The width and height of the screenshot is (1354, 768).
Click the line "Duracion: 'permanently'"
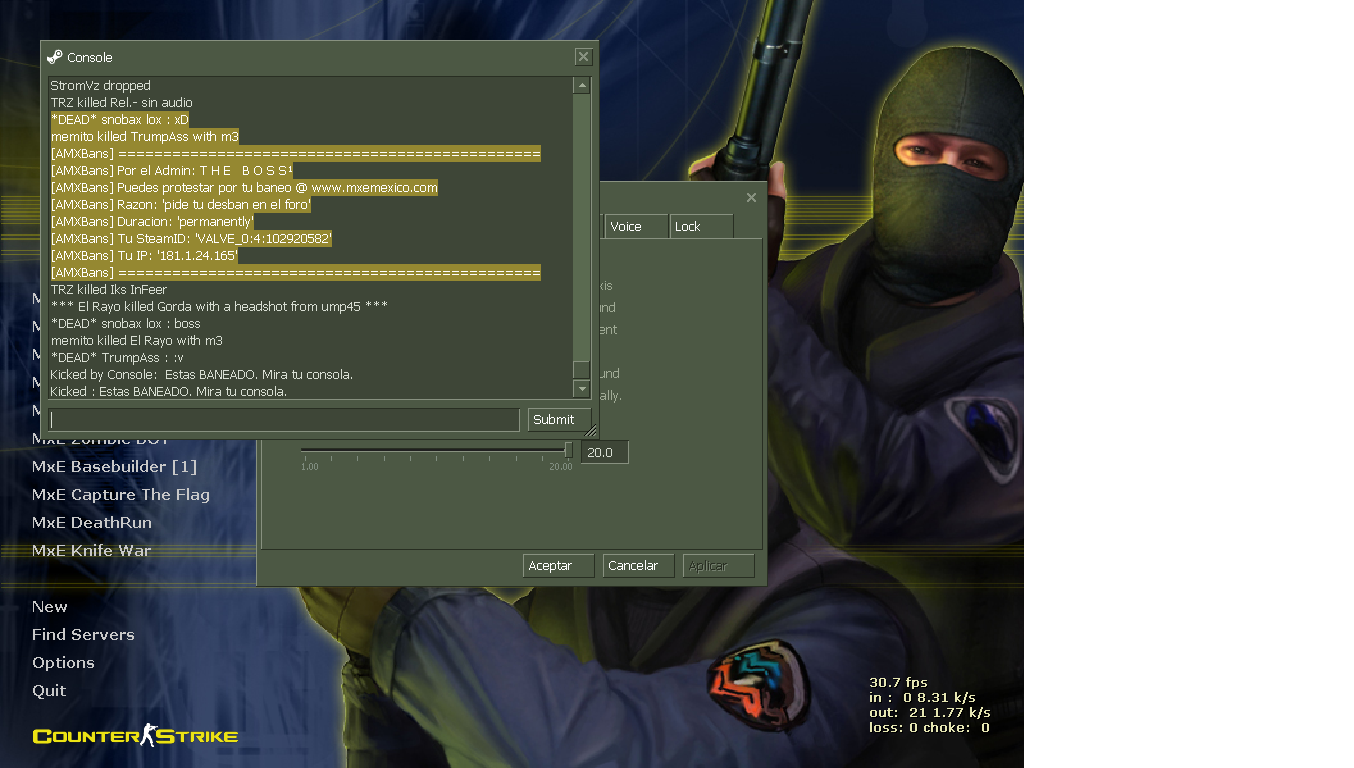click(x=152, y=222)
